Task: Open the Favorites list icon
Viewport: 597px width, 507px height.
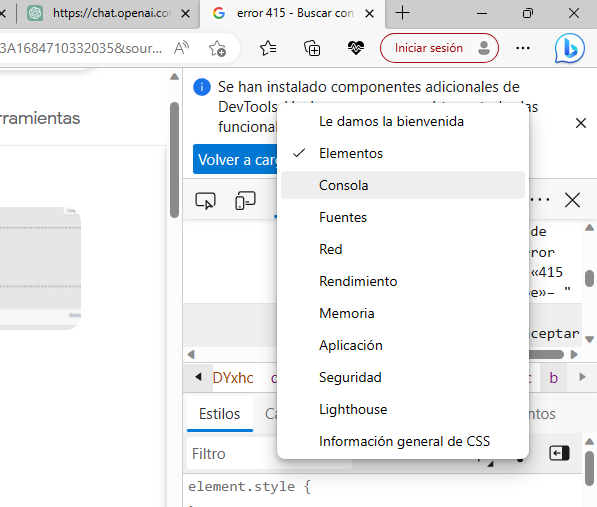Action: (x=268, y=48)
